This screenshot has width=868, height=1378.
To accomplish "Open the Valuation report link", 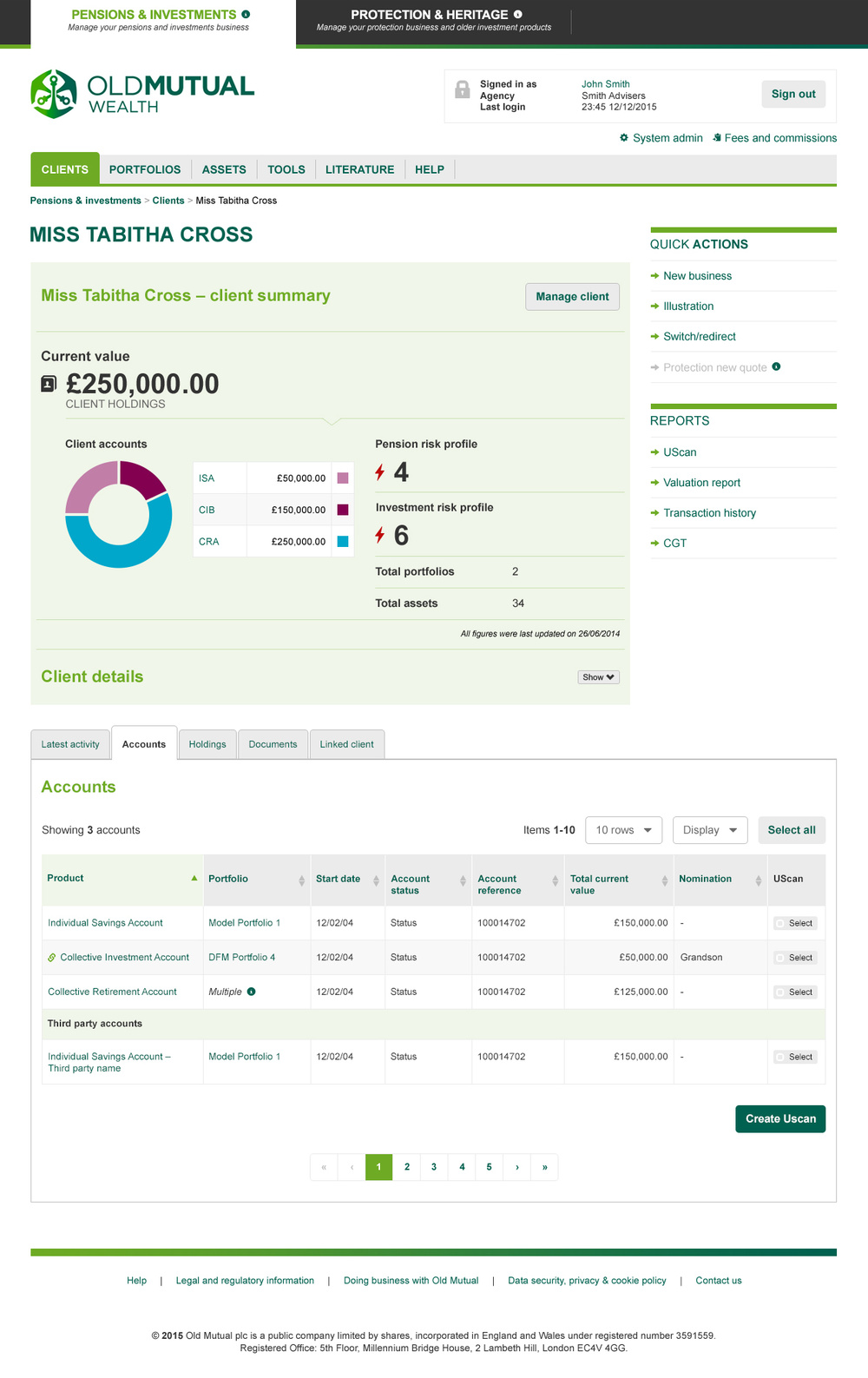I will tap(701, 483).
